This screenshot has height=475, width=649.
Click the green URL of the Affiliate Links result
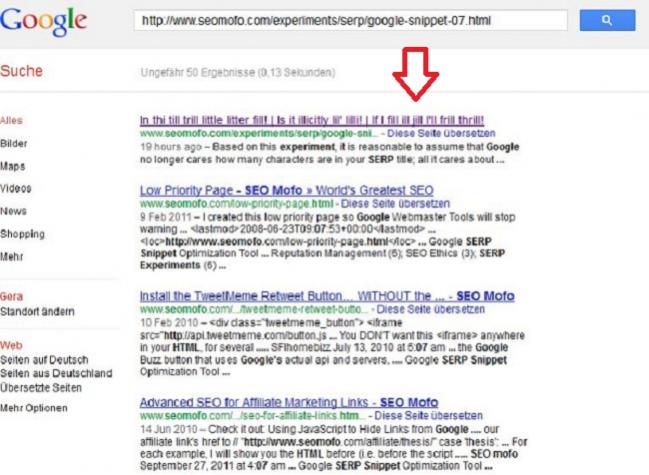pos(253,415)
